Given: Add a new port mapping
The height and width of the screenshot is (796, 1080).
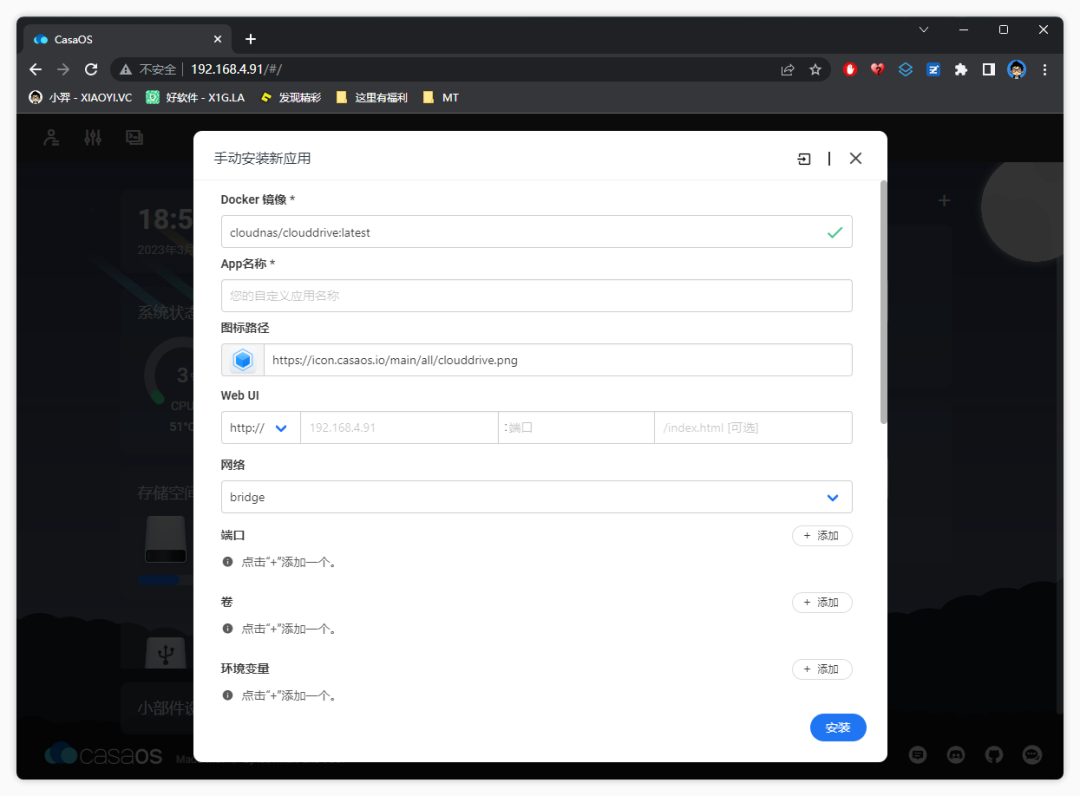Looking at the screenshot, I should (x=821, y=536).
